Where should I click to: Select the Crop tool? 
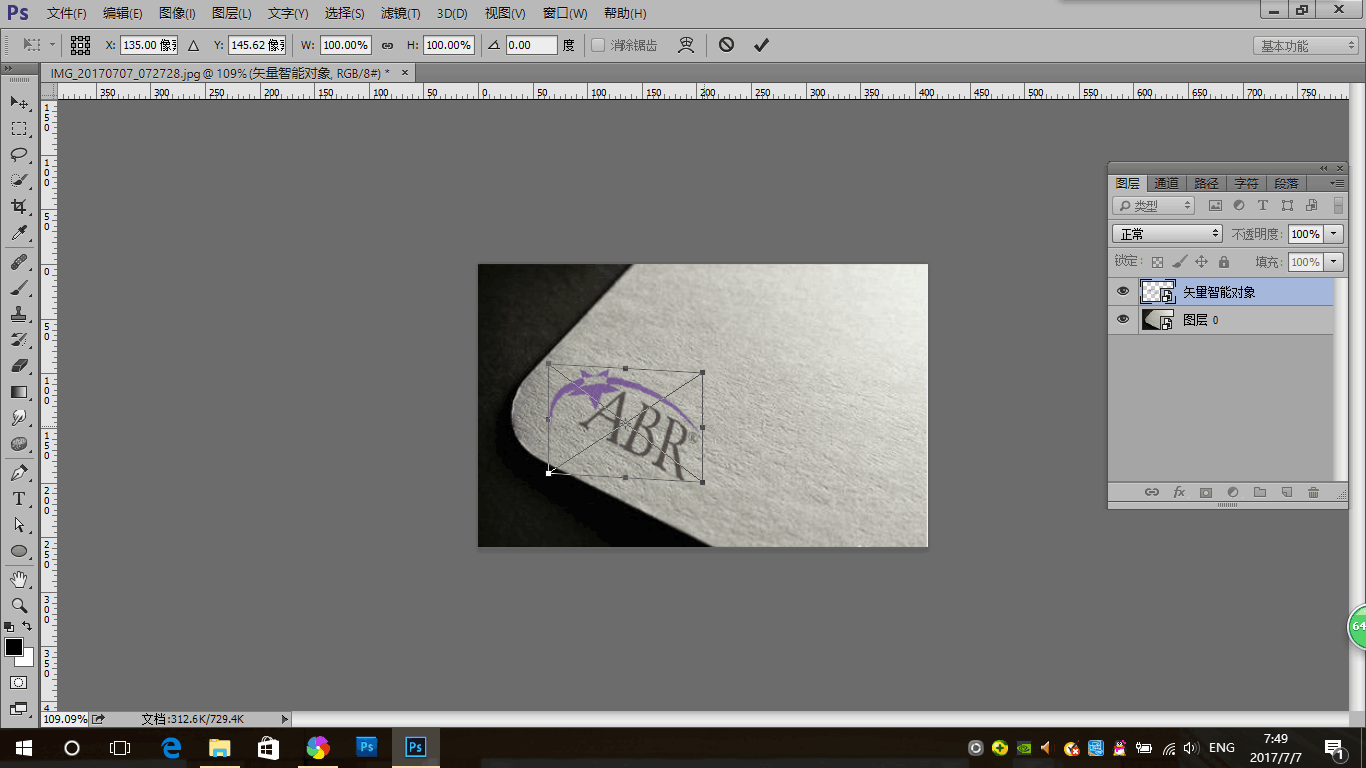point(19,206)
